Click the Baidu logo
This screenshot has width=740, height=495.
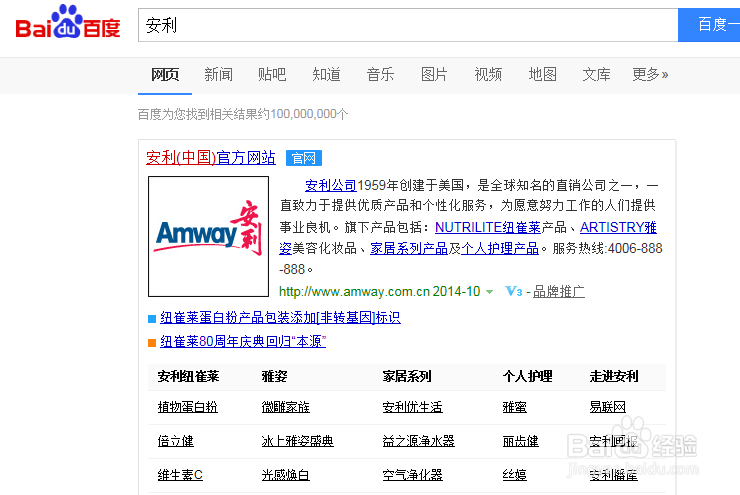click(x=68, y=22)
